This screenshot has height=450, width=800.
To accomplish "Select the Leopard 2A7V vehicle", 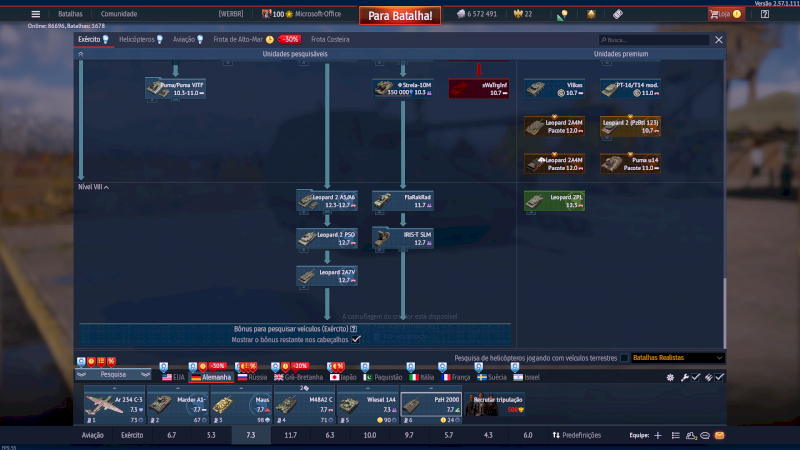I will point(327,276).
